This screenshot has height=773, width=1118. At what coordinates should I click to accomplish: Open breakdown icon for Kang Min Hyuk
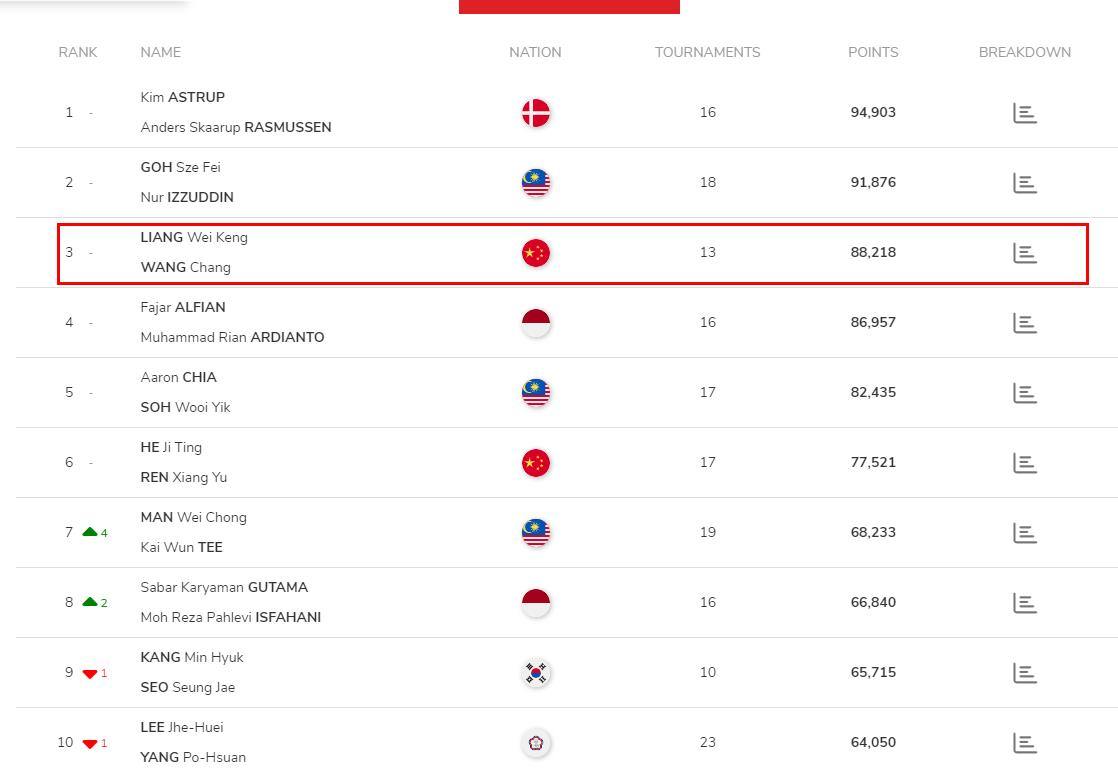[x=1025, y=672]
